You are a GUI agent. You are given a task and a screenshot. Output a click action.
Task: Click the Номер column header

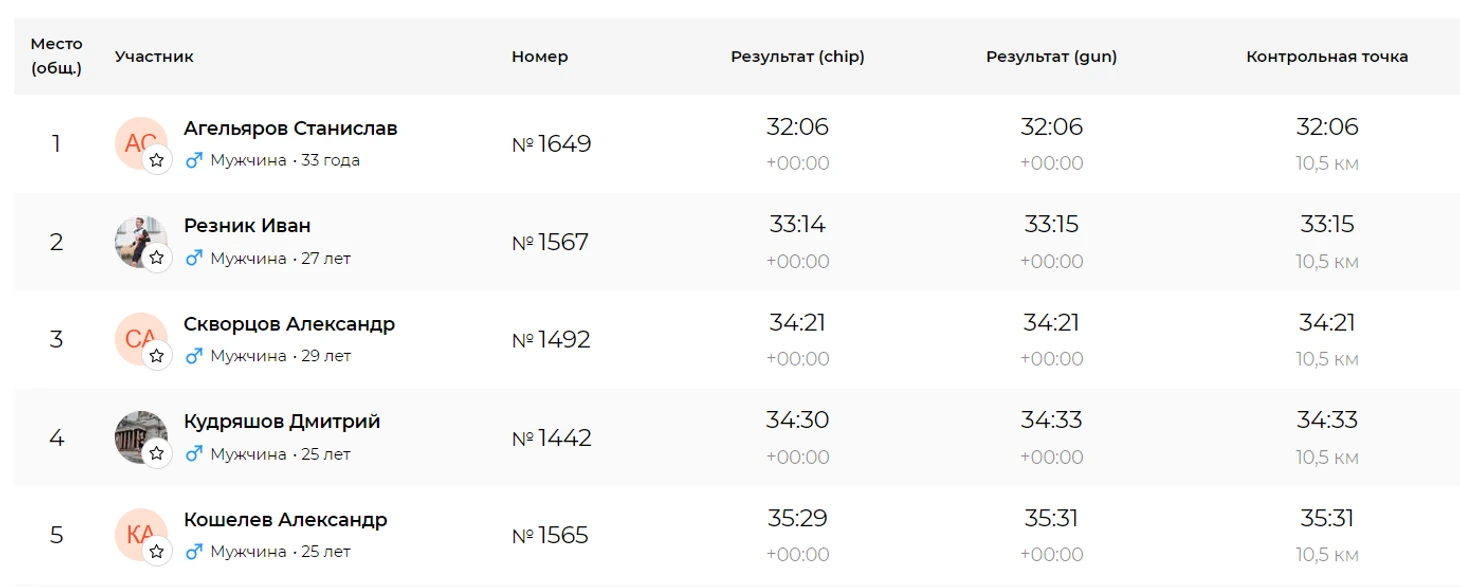pos(539,57)
